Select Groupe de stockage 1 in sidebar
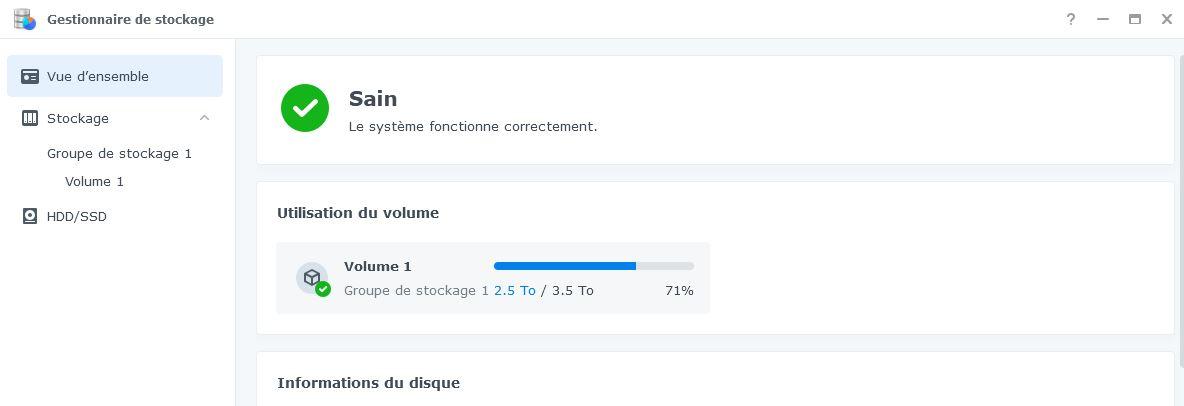Viewport: 1184px width, 406px height. coord(119,153)
